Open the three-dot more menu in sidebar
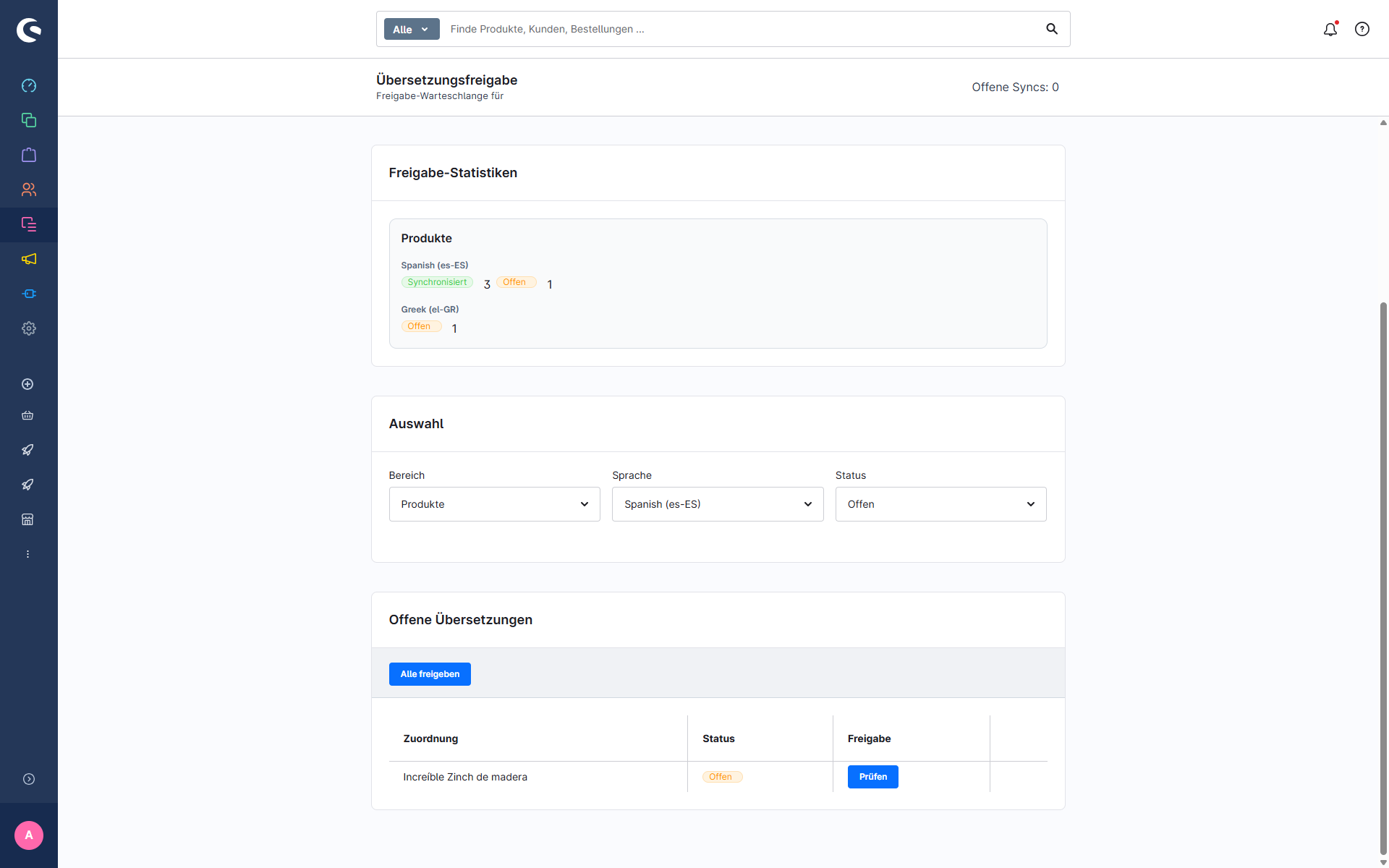 pyautogui.click(x=27, y=554)
